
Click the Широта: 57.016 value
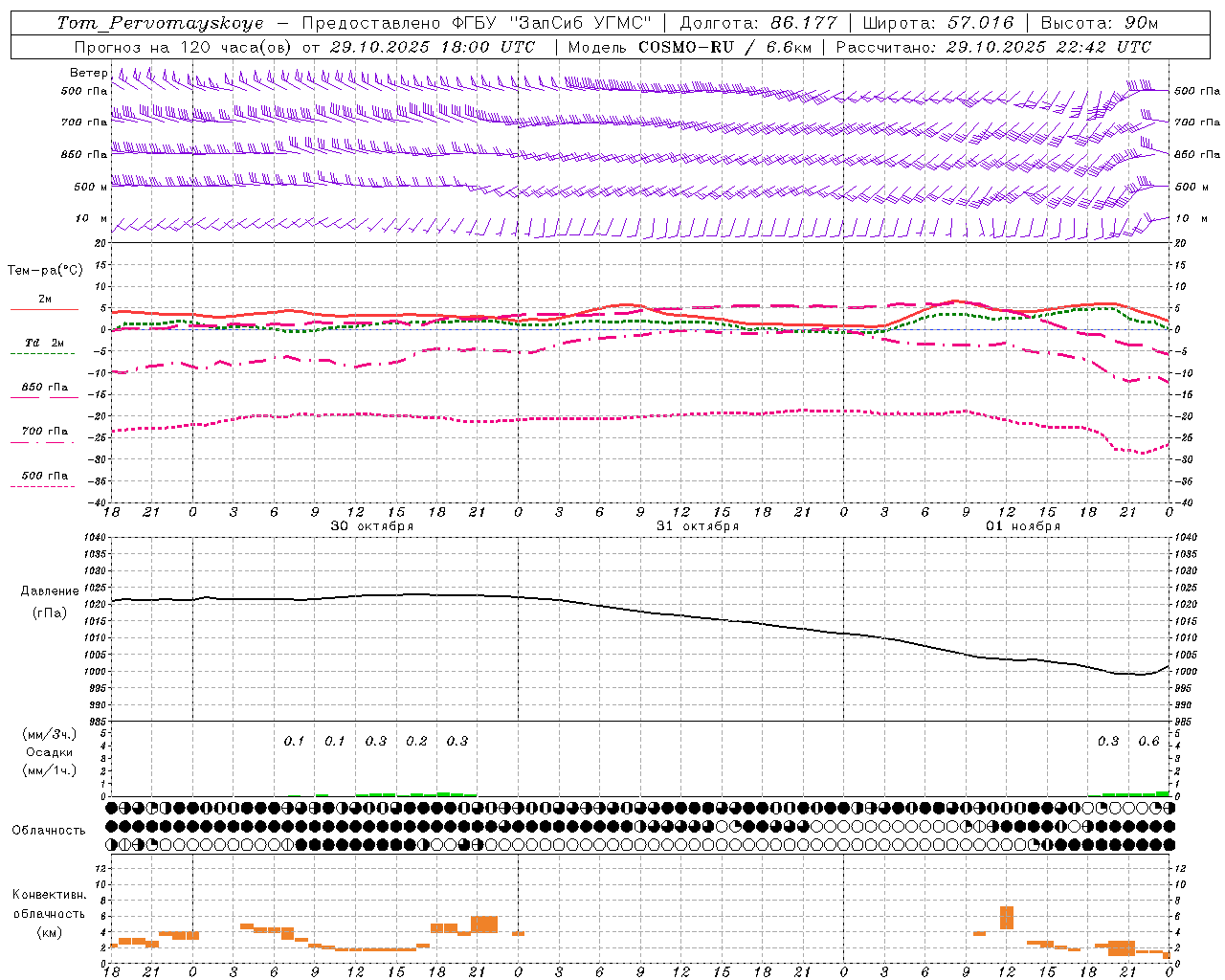[938, 23]
